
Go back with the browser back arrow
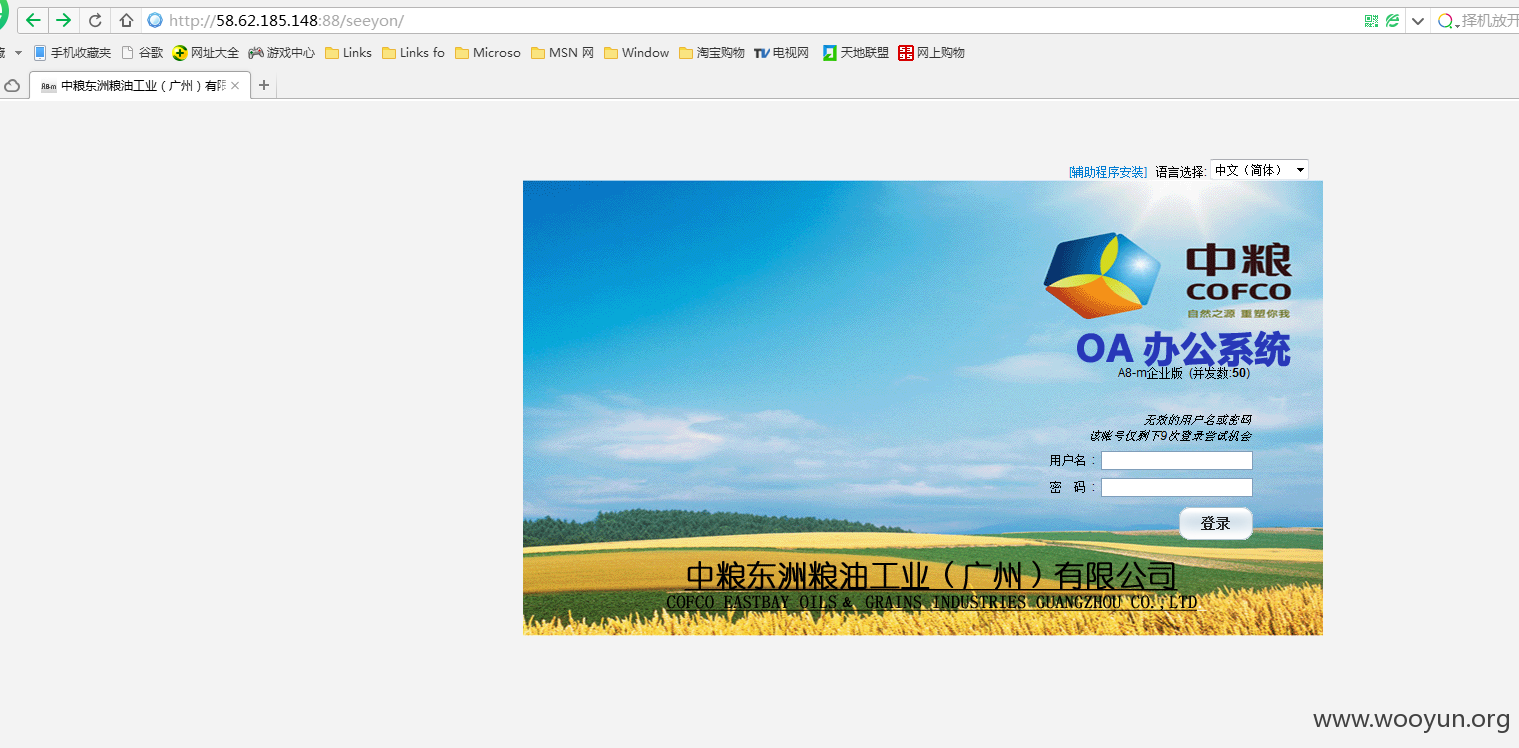click(33, 20)
